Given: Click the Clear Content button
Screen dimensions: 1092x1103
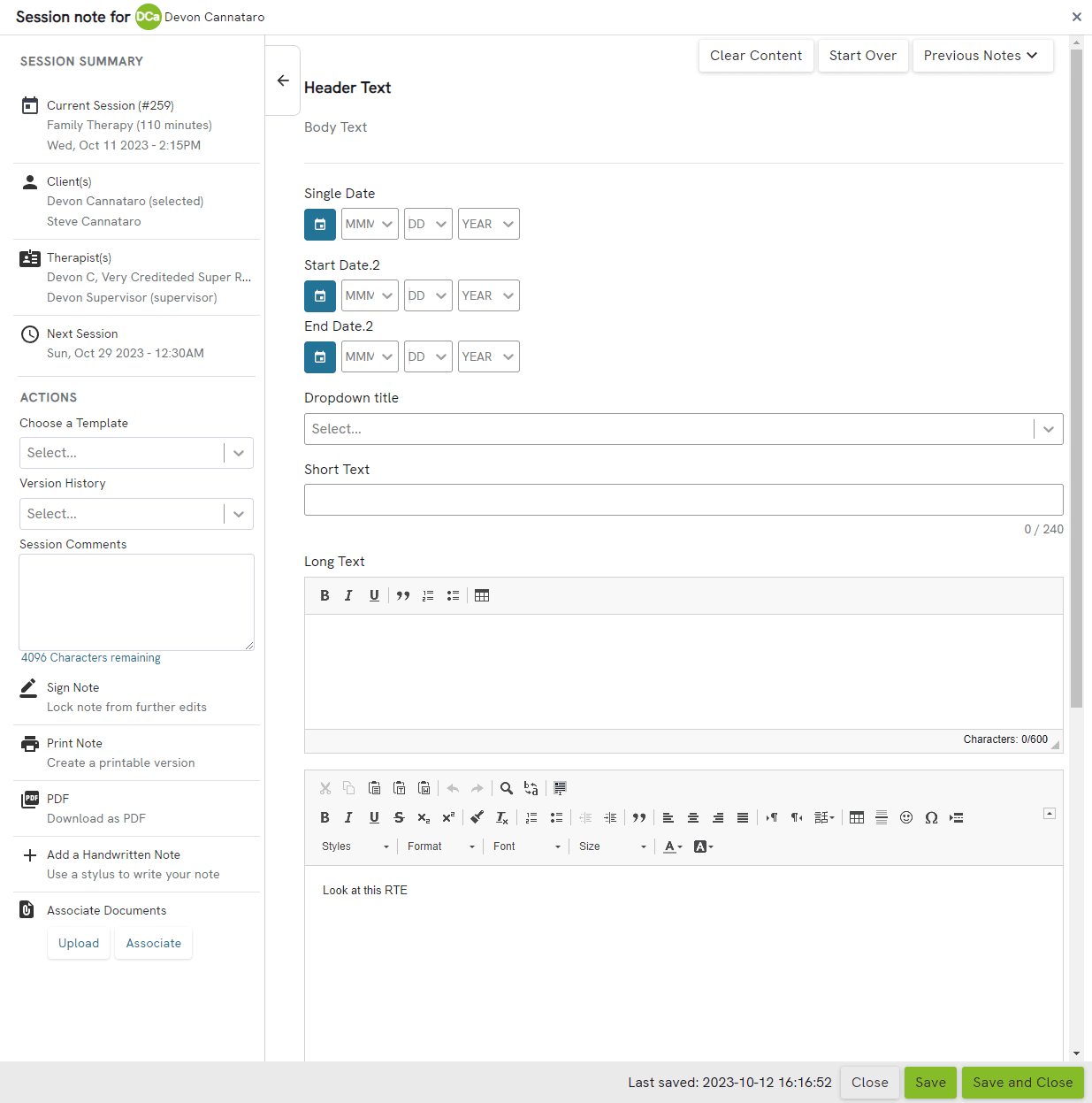Looking at the screenshot, I should 756,55.
